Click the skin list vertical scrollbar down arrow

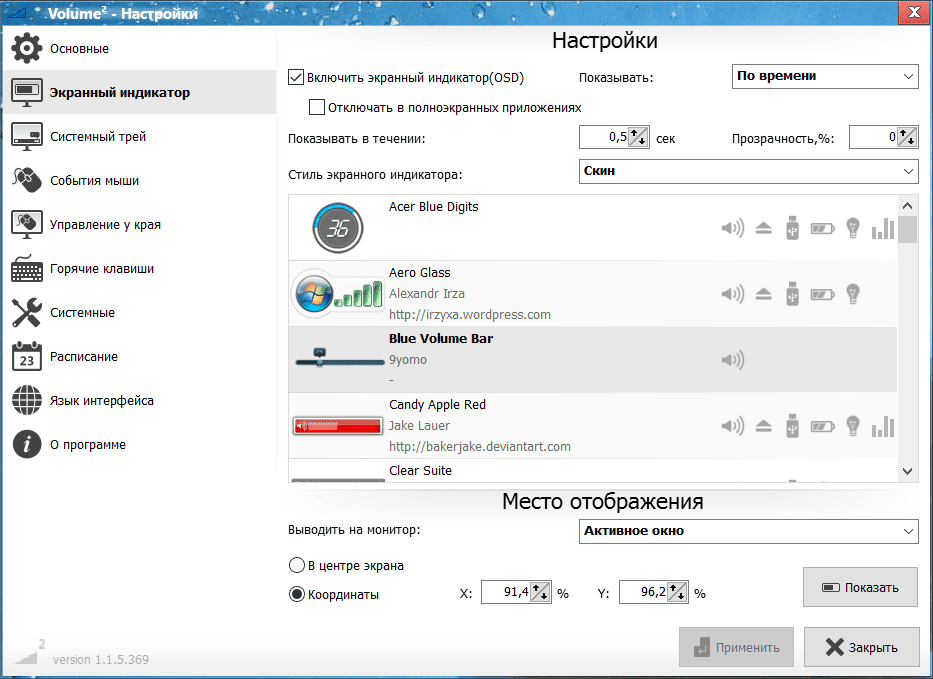(x=907, y=470)
